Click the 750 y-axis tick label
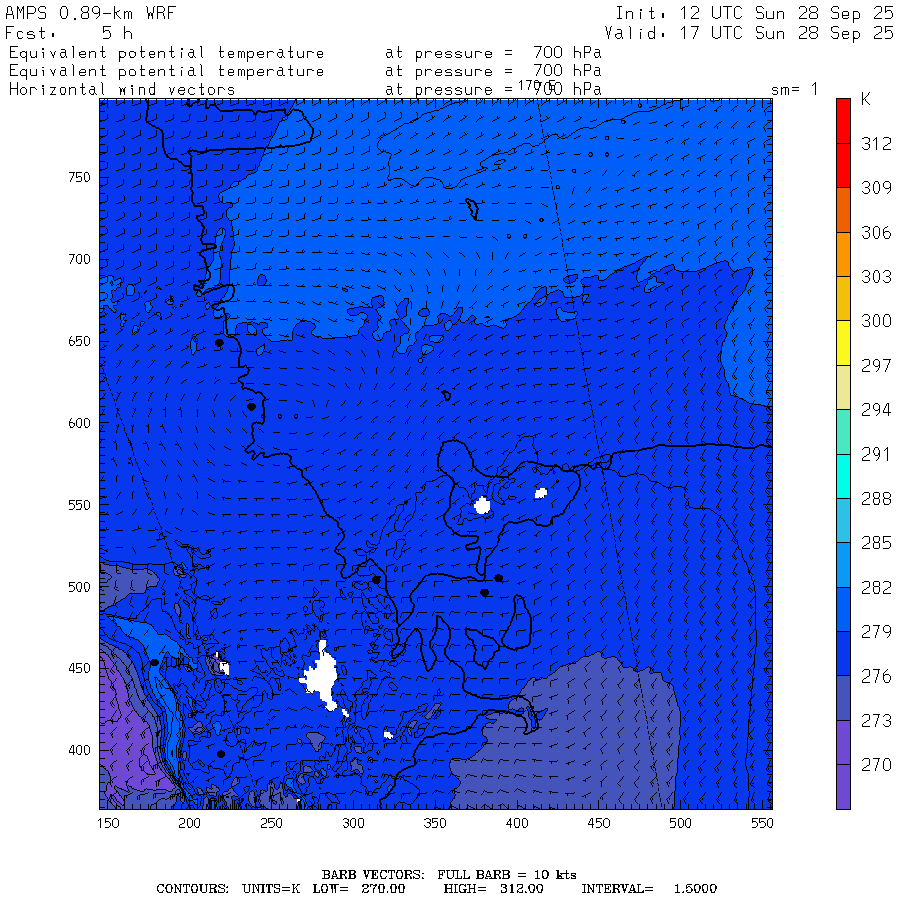The height and width of the screenshot is (900, 900). pyautogui.click(x=79, y=177)
